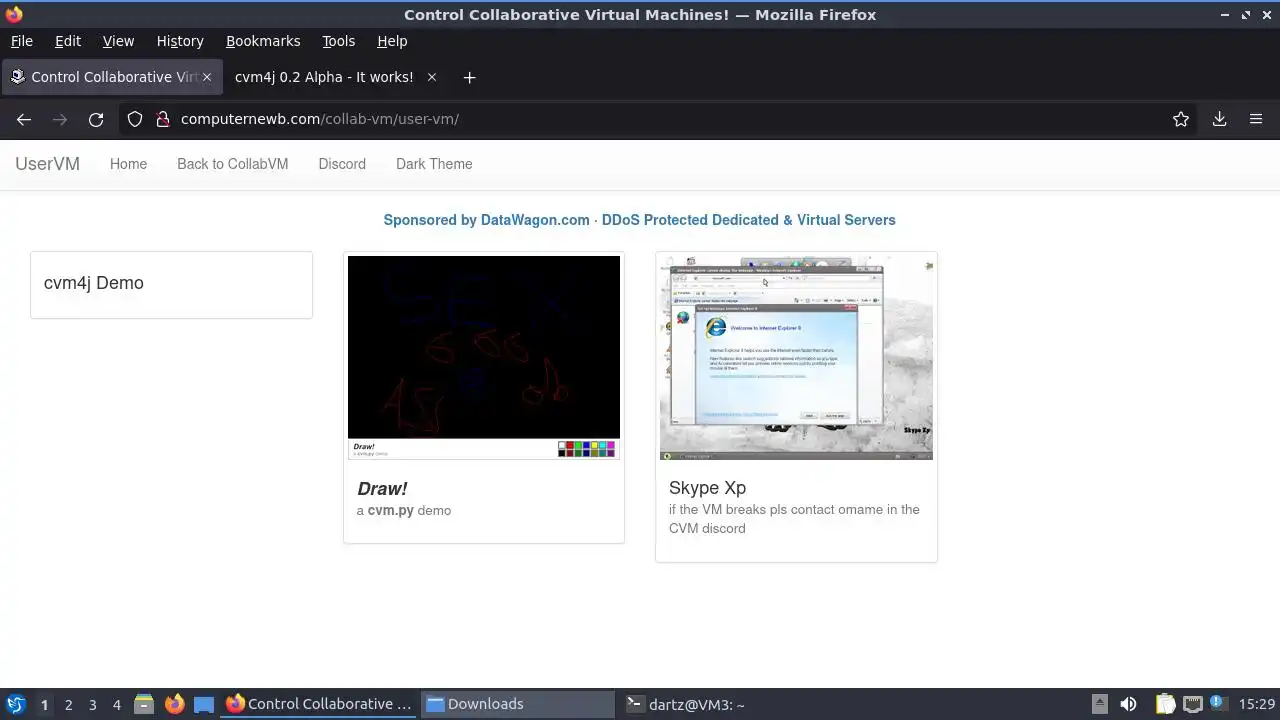1280x720 pixels.
Task: Select the 'Control Collaborative Vir' browser tab
Action: click(110, 77)
